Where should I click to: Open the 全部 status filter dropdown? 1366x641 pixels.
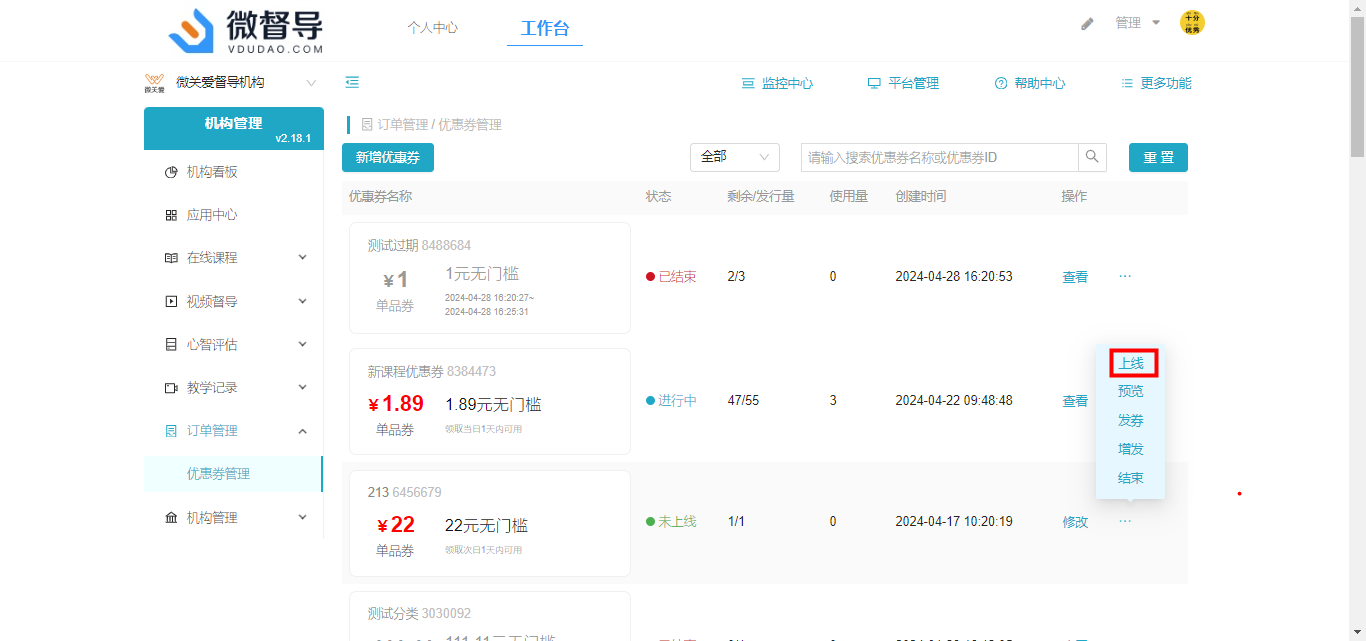[x=735, y=157]
